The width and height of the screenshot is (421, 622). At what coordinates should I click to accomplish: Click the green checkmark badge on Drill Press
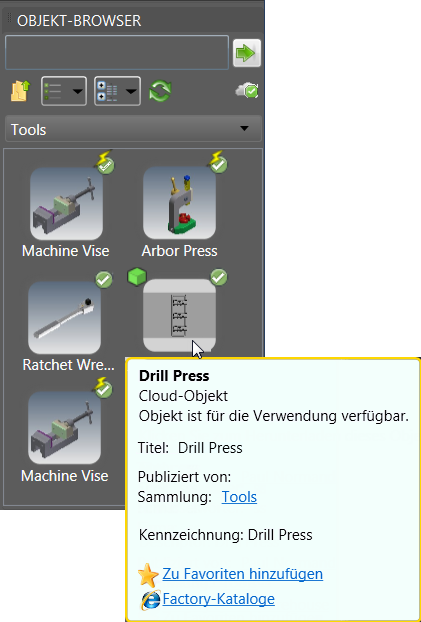[219, 277]
